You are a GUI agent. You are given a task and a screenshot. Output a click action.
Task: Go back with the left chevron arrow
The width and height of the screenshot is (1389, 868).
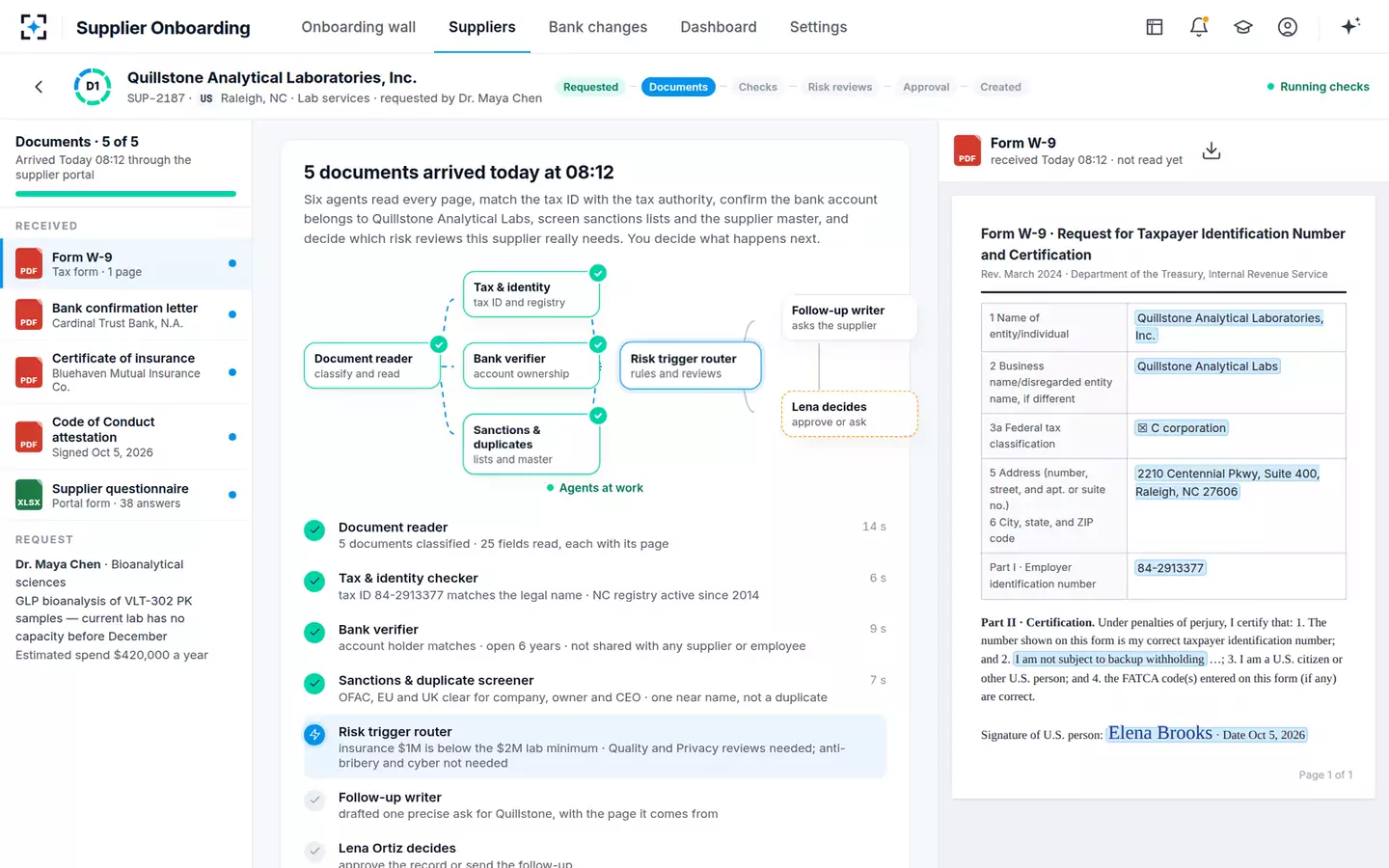(39, 87)
